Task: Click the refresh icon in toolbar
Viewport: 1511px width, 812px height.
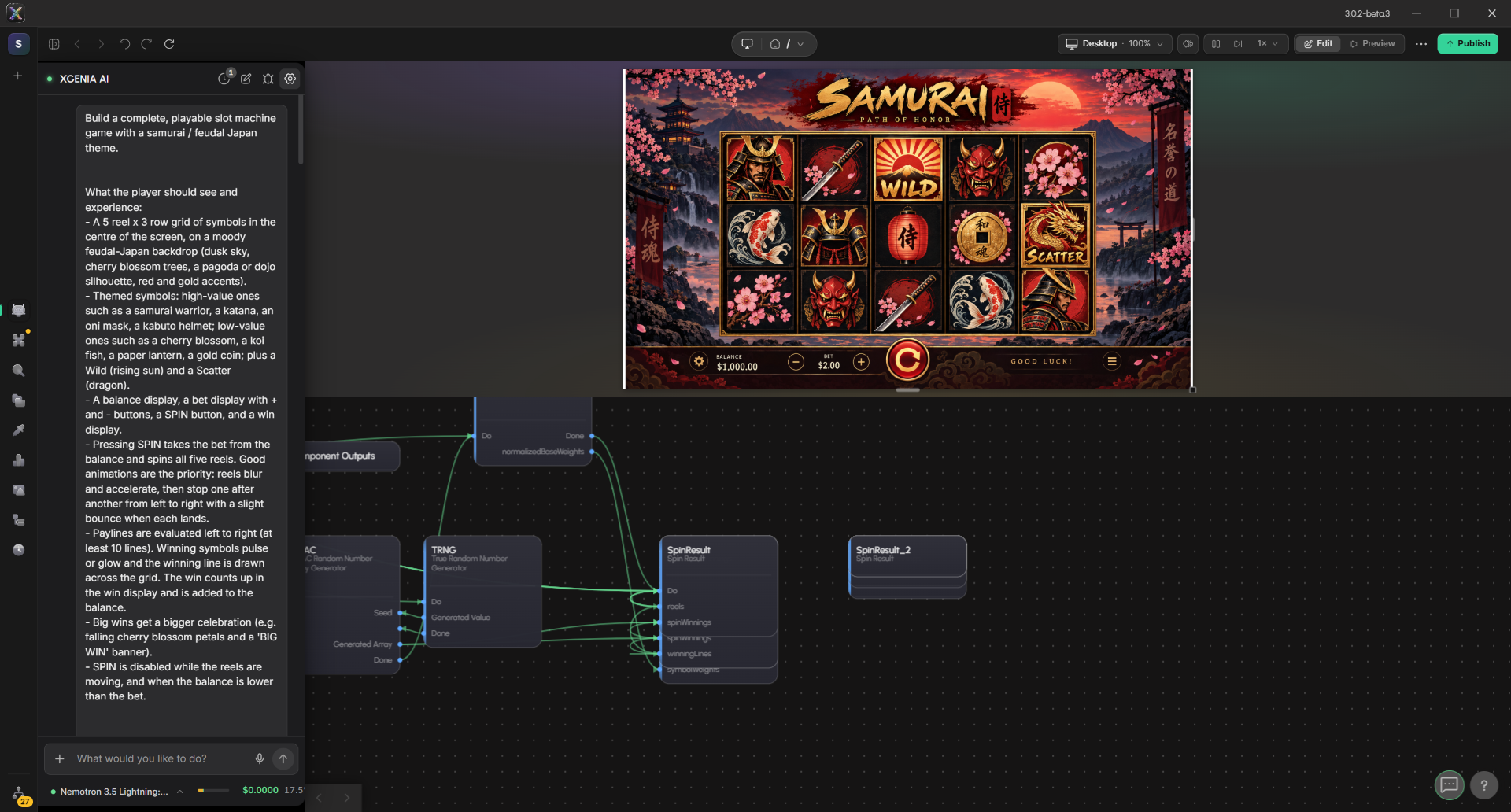Action: pos(169,44)
